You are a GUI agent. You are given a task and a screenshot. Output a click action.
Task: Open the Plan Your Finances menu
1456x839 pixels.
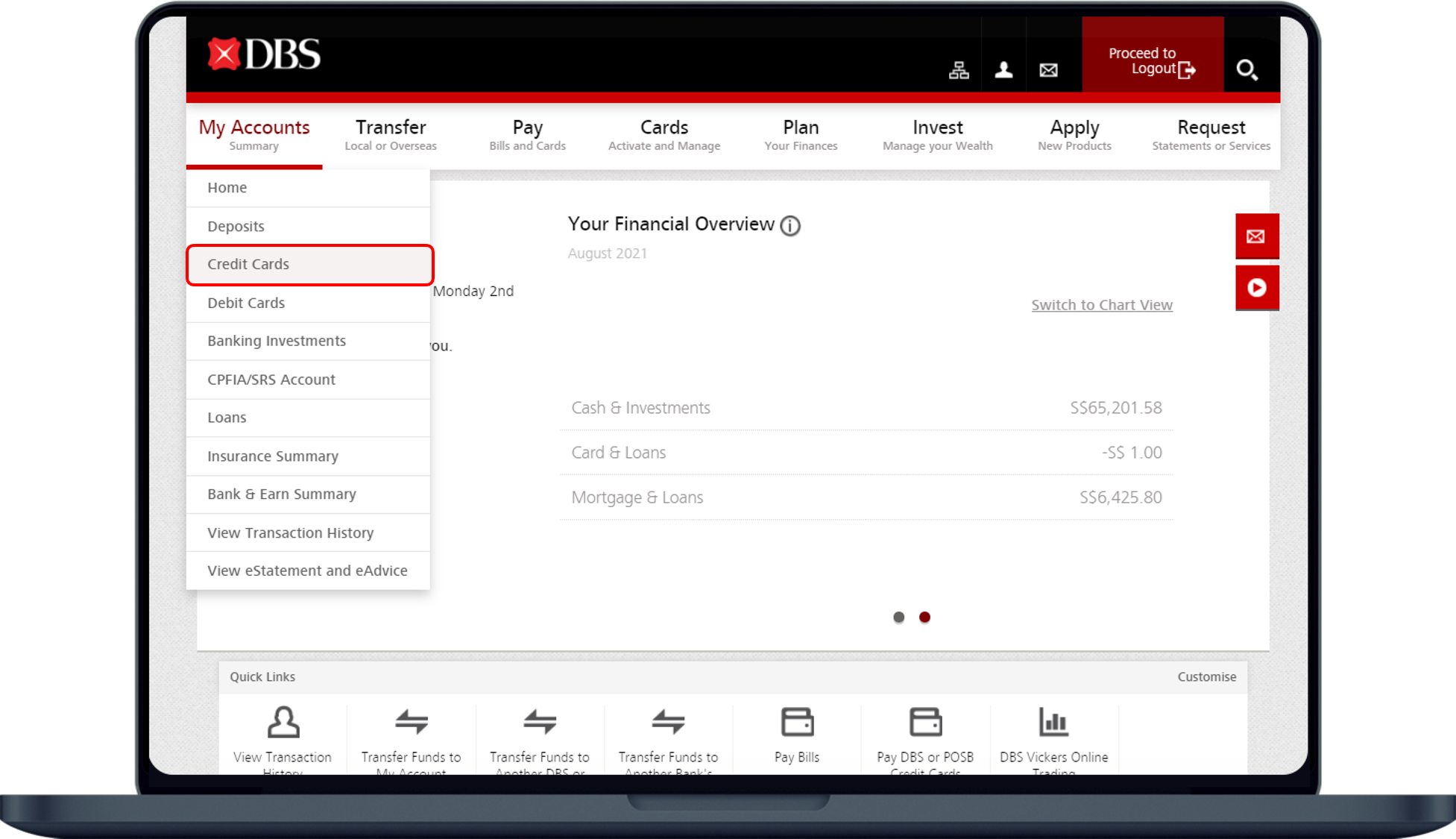(x=801, y=135)
